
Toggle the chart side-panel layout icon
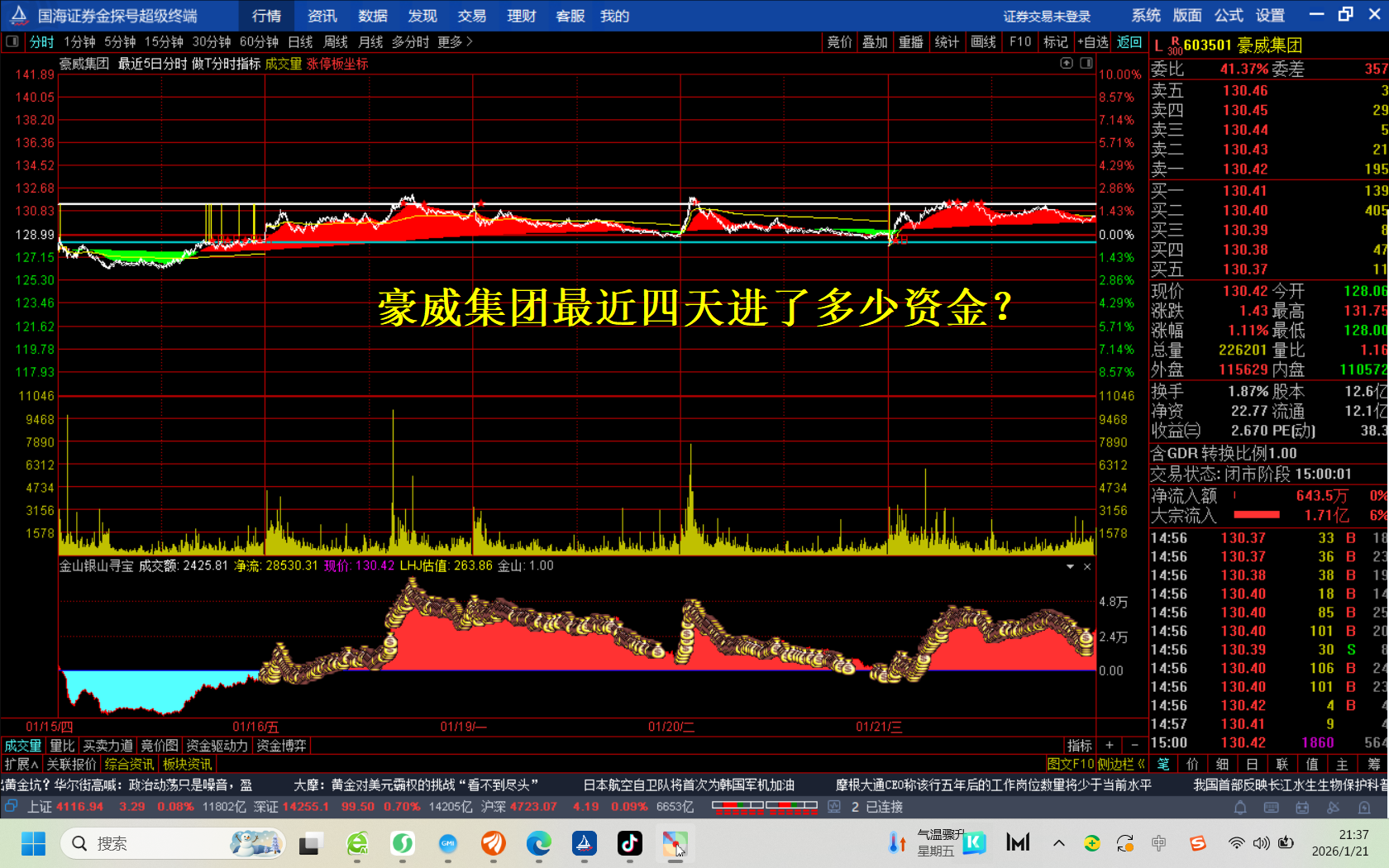1086,63
